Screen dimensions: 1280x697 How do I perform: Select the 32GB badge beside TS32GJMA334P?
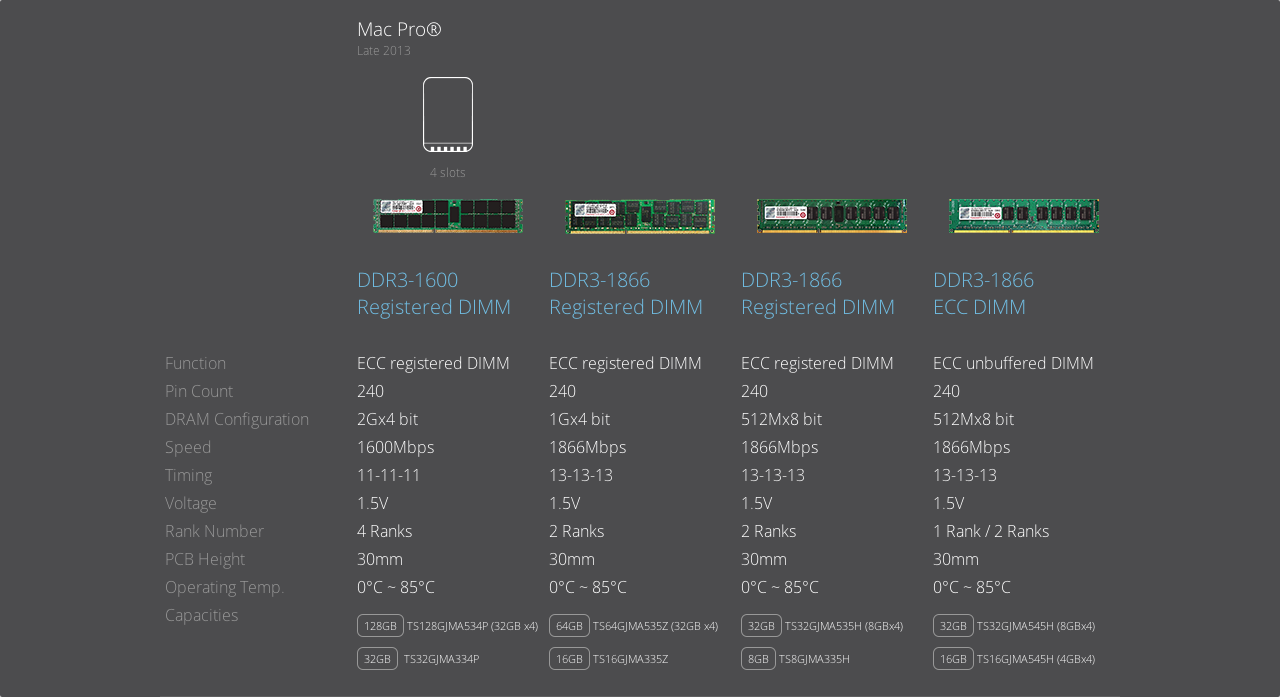tap(377, 659)
